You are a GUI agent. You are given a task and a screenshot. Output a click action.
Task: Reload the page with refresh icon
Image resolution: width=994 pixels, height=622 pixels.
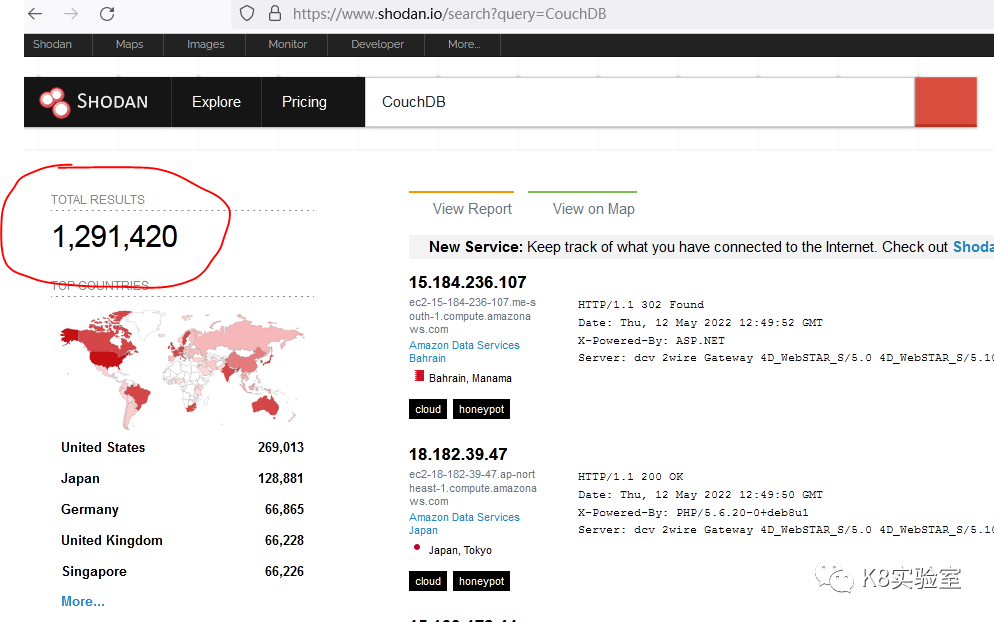107,13
